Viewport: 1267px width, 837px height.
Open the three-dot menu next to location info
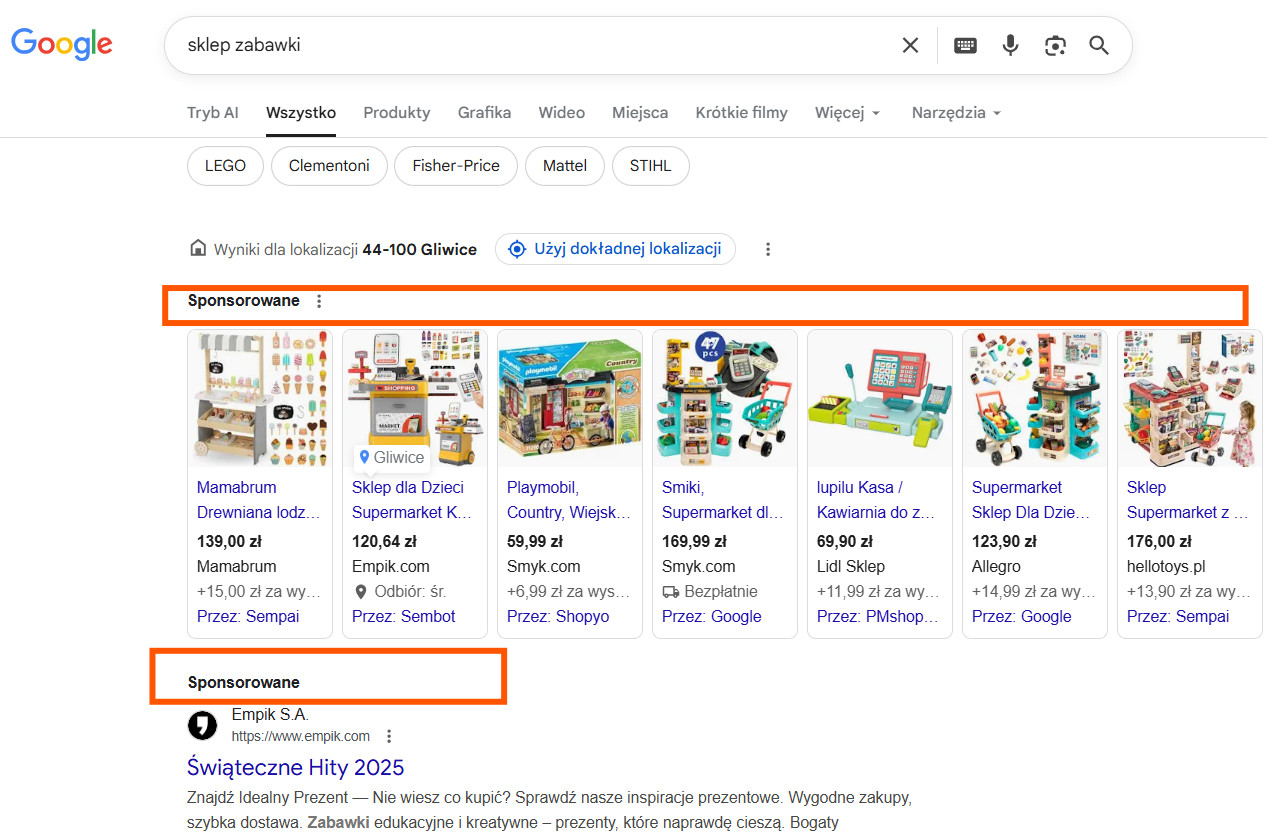768,249
